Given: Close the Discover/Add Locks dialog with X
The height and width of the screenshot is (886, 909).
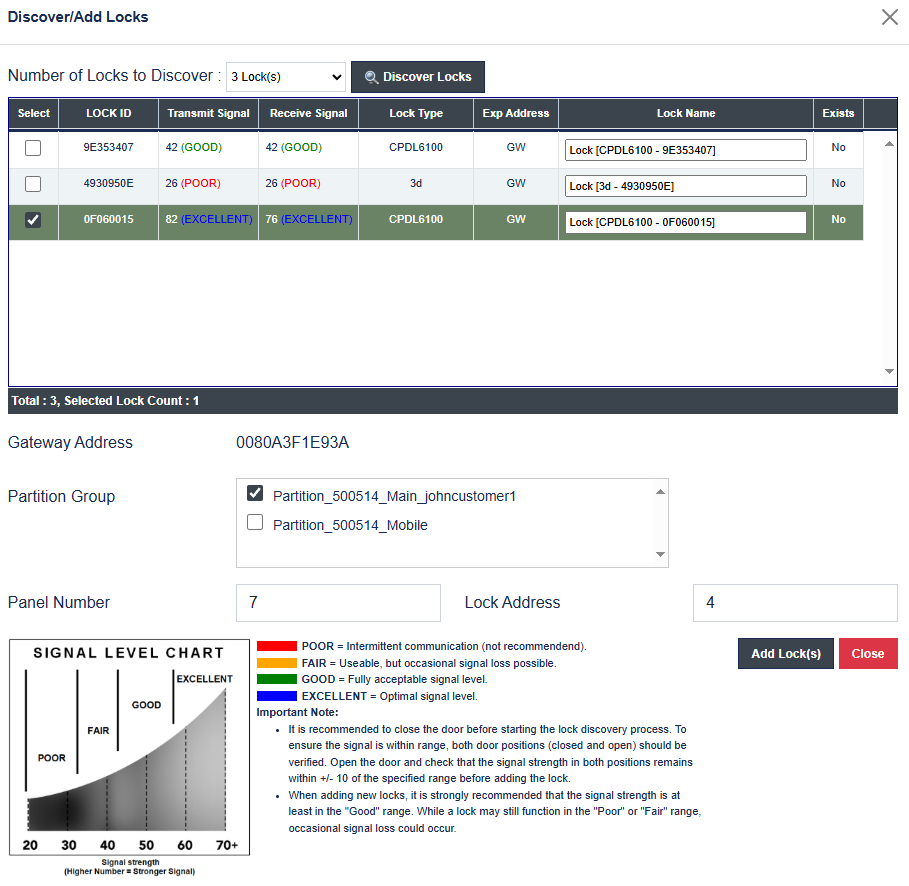Looking at the screenshot, I should pos(889,17).
